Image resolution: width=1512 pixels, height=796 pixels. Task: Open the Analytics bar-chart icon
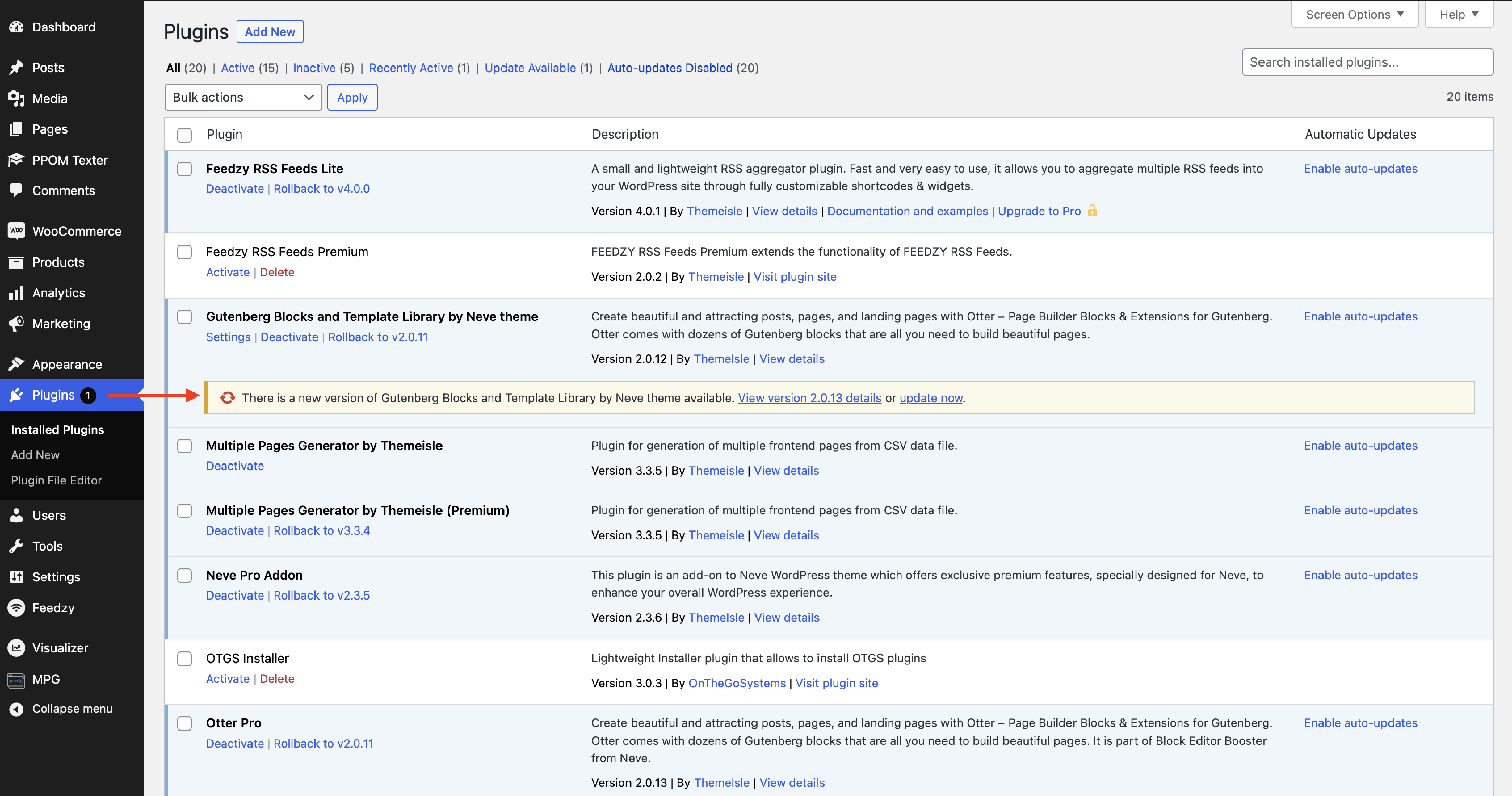[x=17, y=293]
